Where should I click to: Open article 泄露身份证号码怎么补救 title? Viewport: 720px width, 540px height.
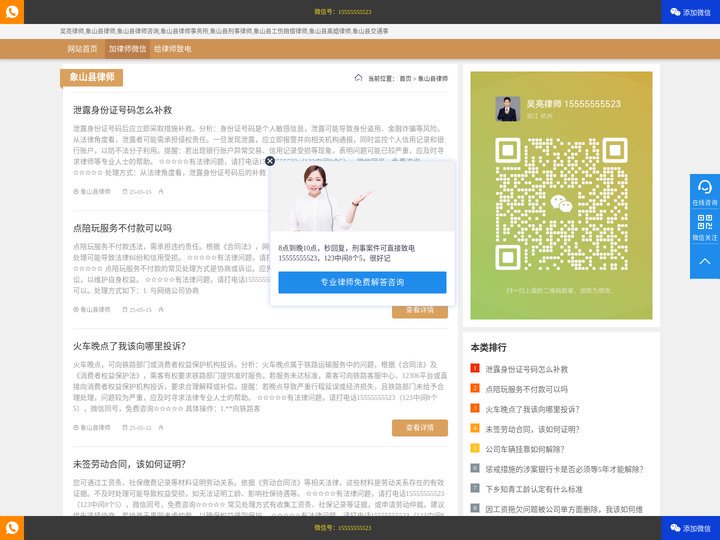click(x=122, y=110)
